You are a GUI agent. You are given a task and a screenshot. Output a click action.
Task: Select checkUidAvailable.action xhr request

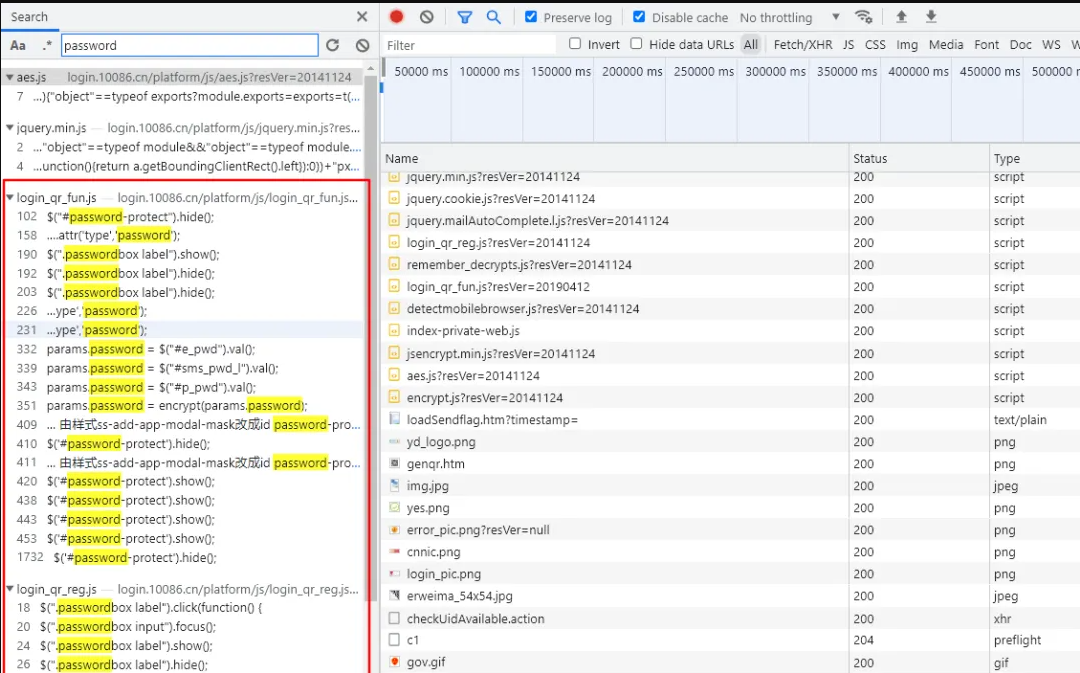475,619
